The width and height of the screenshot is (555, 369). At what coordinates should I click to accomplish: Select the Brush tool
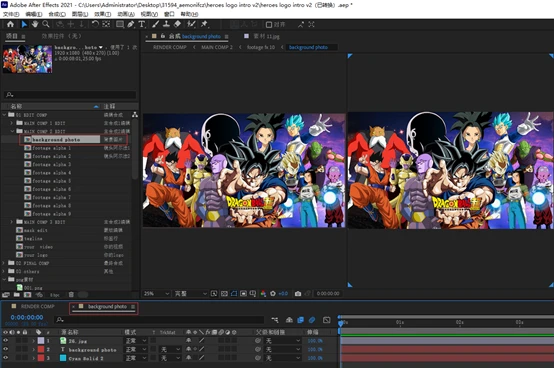pos(155,24)
